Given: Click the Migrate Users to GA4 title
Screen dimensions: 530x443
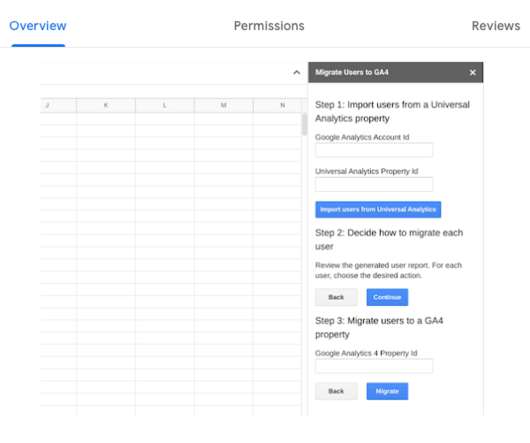Looking at the screenshot, I should pos(352,72).
